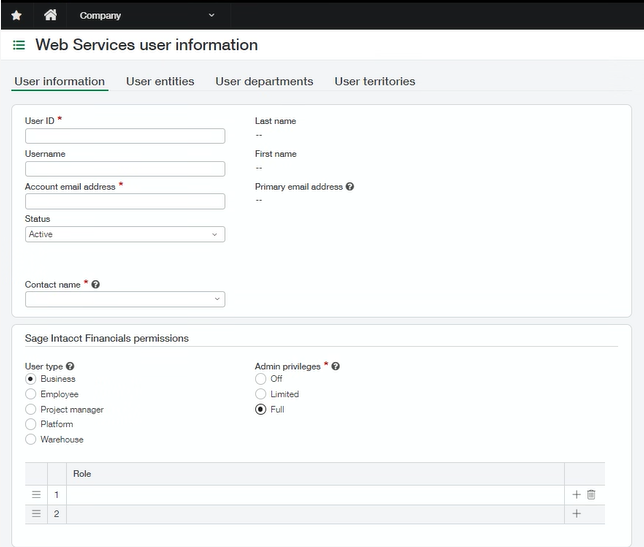This screenshot has height=547, width=644.
Task: Grab the reorder handle for row 1
Action: coord(36,494)
